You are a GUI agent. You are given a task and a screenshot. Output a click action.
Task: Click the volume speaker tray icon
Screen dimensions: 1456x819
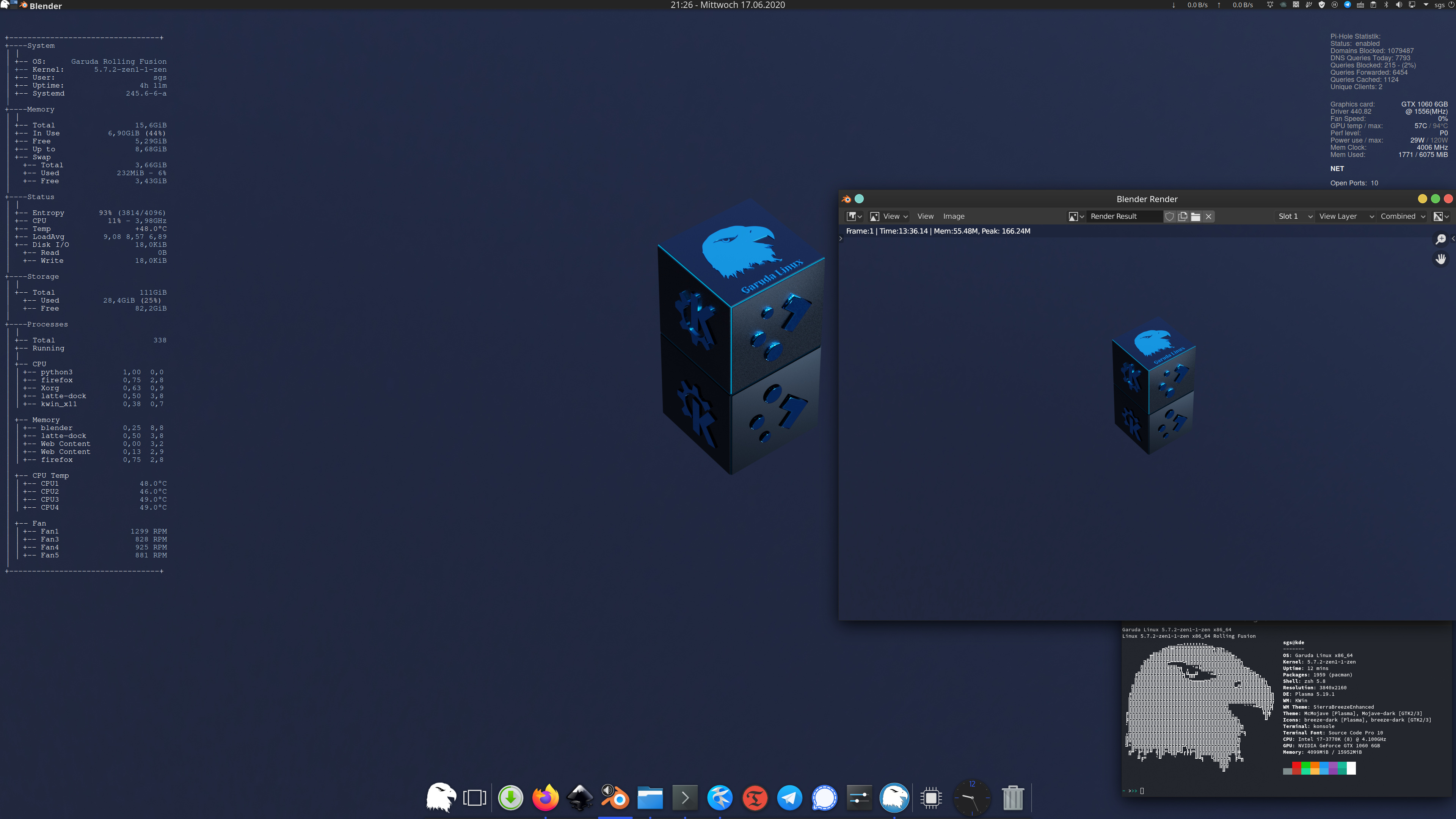click(x=1399, y=5)
